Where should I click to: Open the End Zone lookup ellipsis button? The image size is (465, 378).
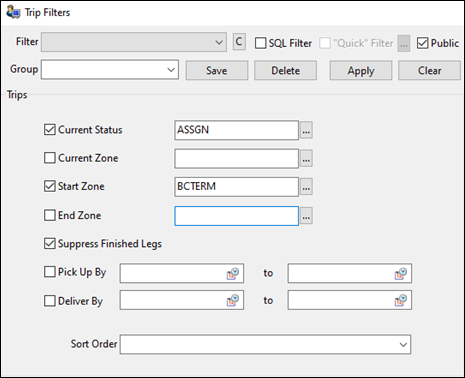[306, 216]
